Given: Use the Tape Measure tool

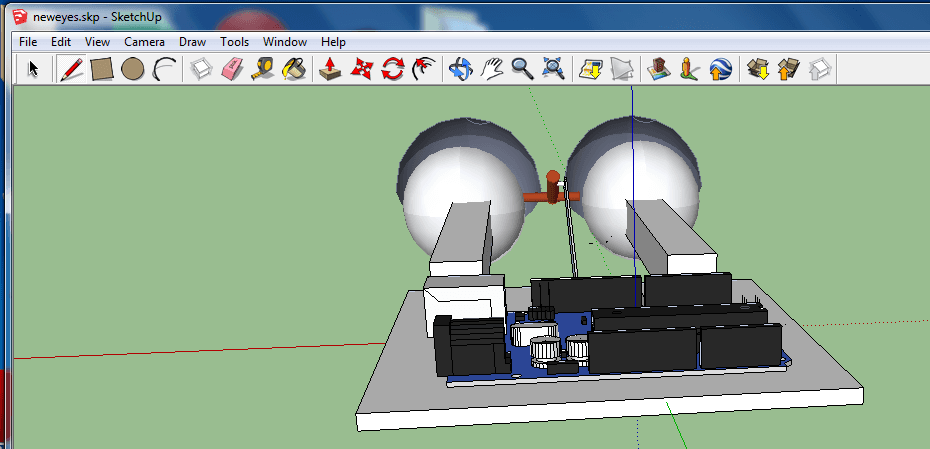Looking at the screenshot, I should point(262,69).
